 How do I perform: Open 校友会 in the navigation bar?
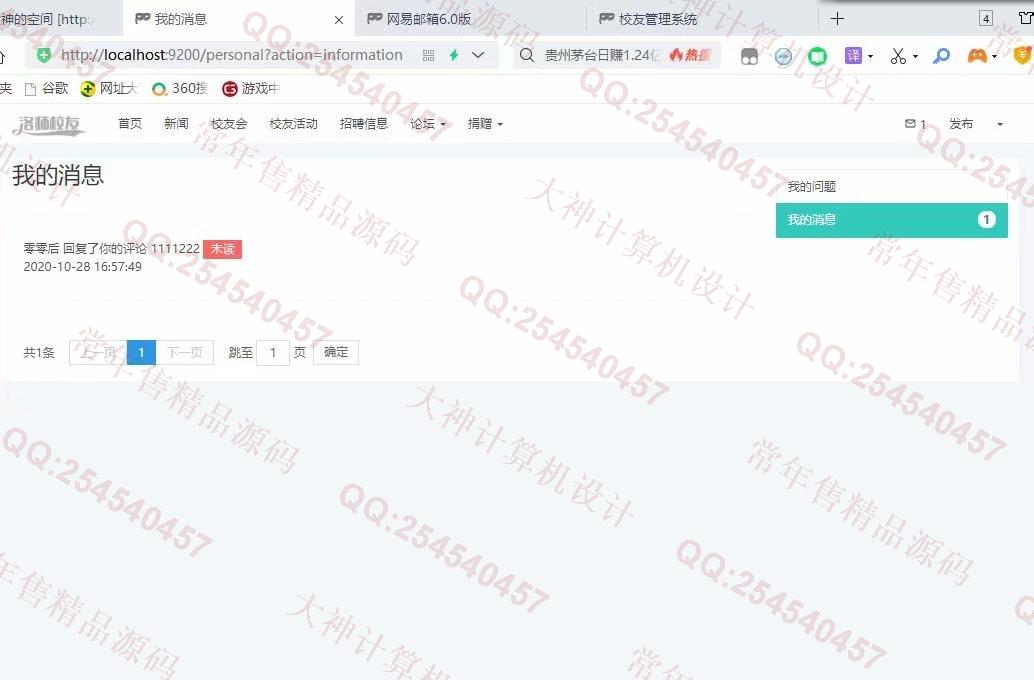point(229,123)
